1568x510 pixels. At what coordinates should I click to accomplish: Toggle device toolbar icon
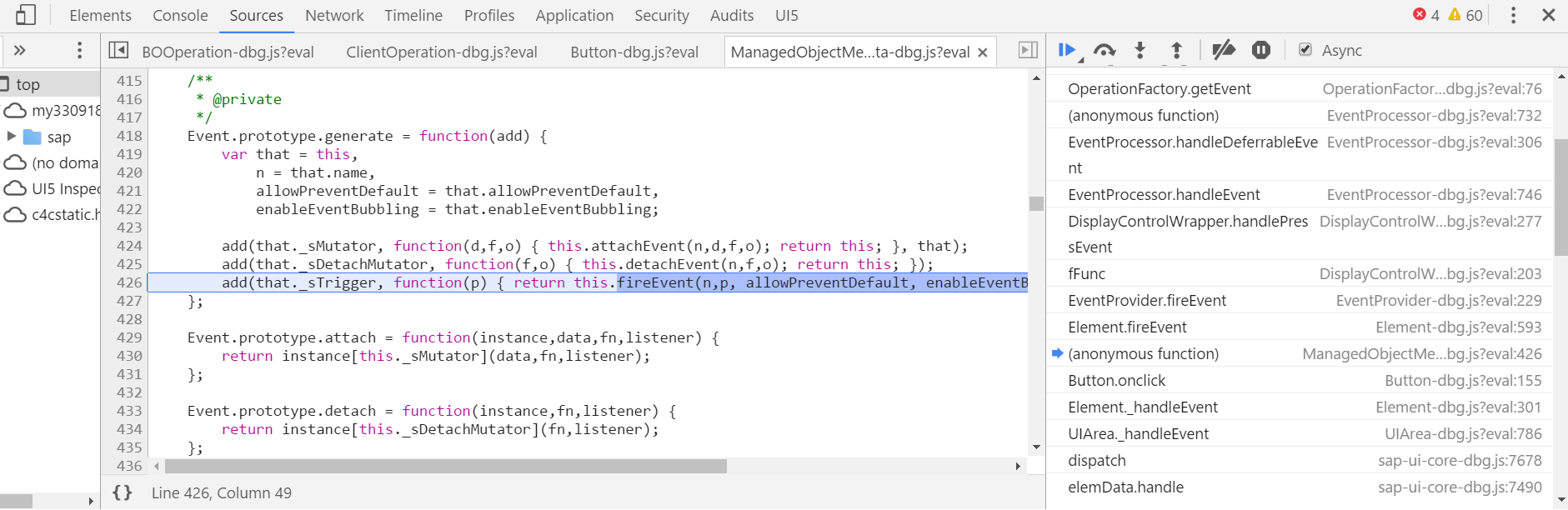click(x=26, y=15)
